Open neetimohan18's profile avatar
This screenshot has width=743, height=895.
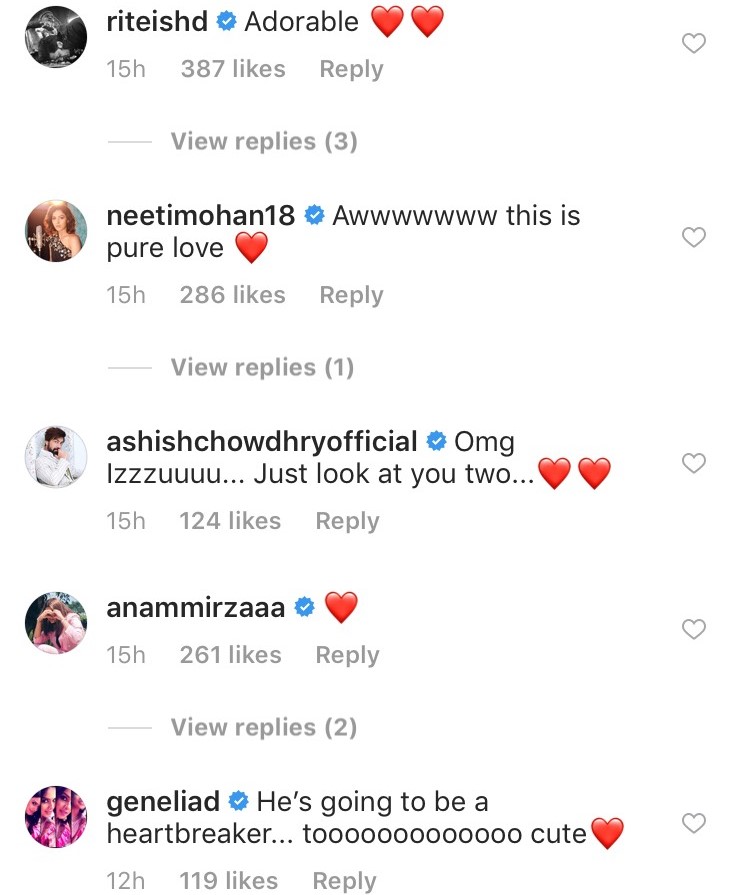tap(56, 231)
